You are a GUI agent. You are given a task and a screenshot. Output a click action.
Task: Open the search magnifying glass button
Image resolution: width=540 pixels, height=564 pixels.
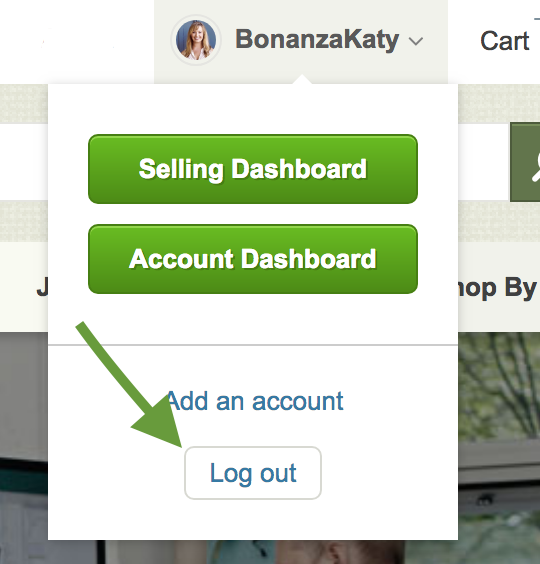[525, 162]
